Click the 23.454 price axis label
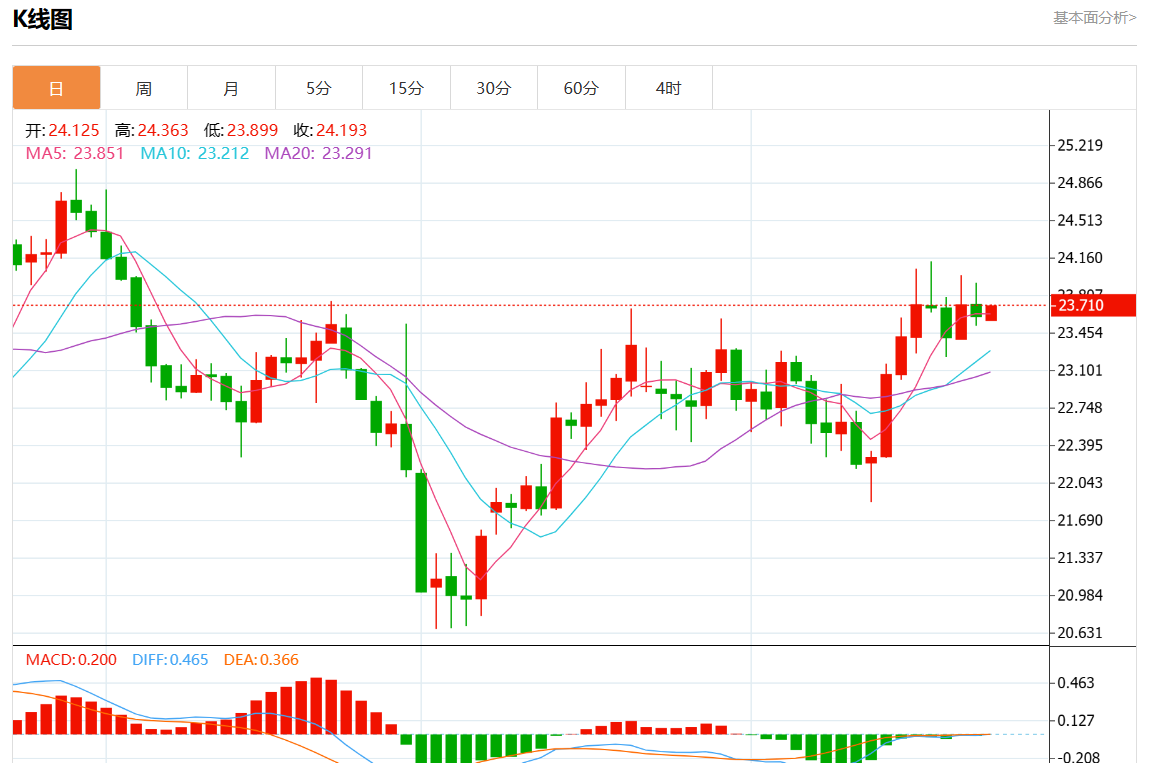This screenshot has height=763, width=1153. [1079, 332]
